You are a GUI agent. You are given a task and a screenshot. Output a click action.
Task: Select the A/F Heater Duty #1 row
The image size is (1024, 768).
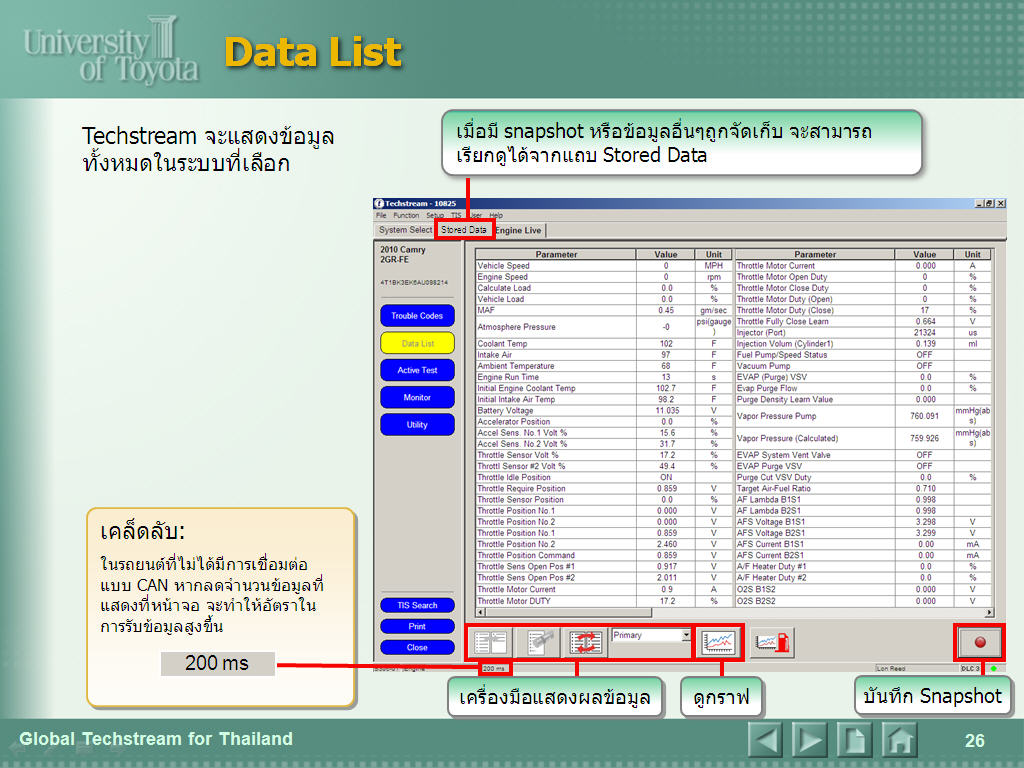(863, 566)
